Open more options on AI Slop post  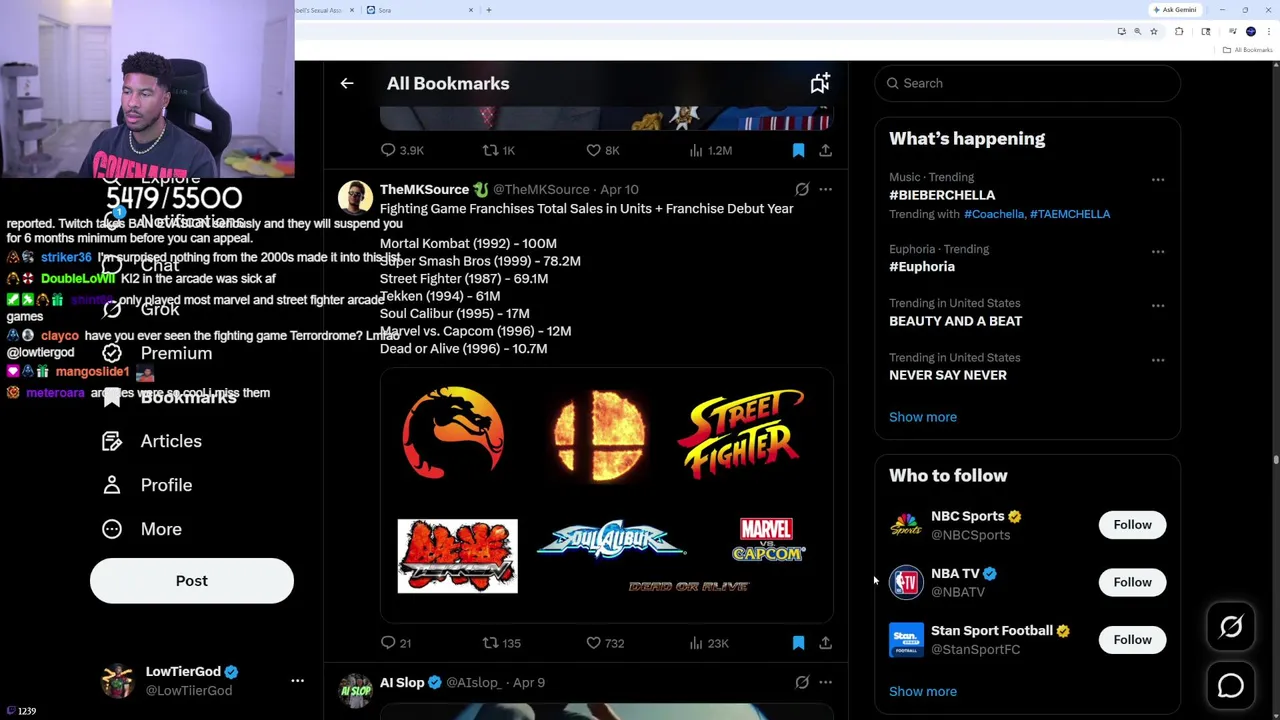825,682
